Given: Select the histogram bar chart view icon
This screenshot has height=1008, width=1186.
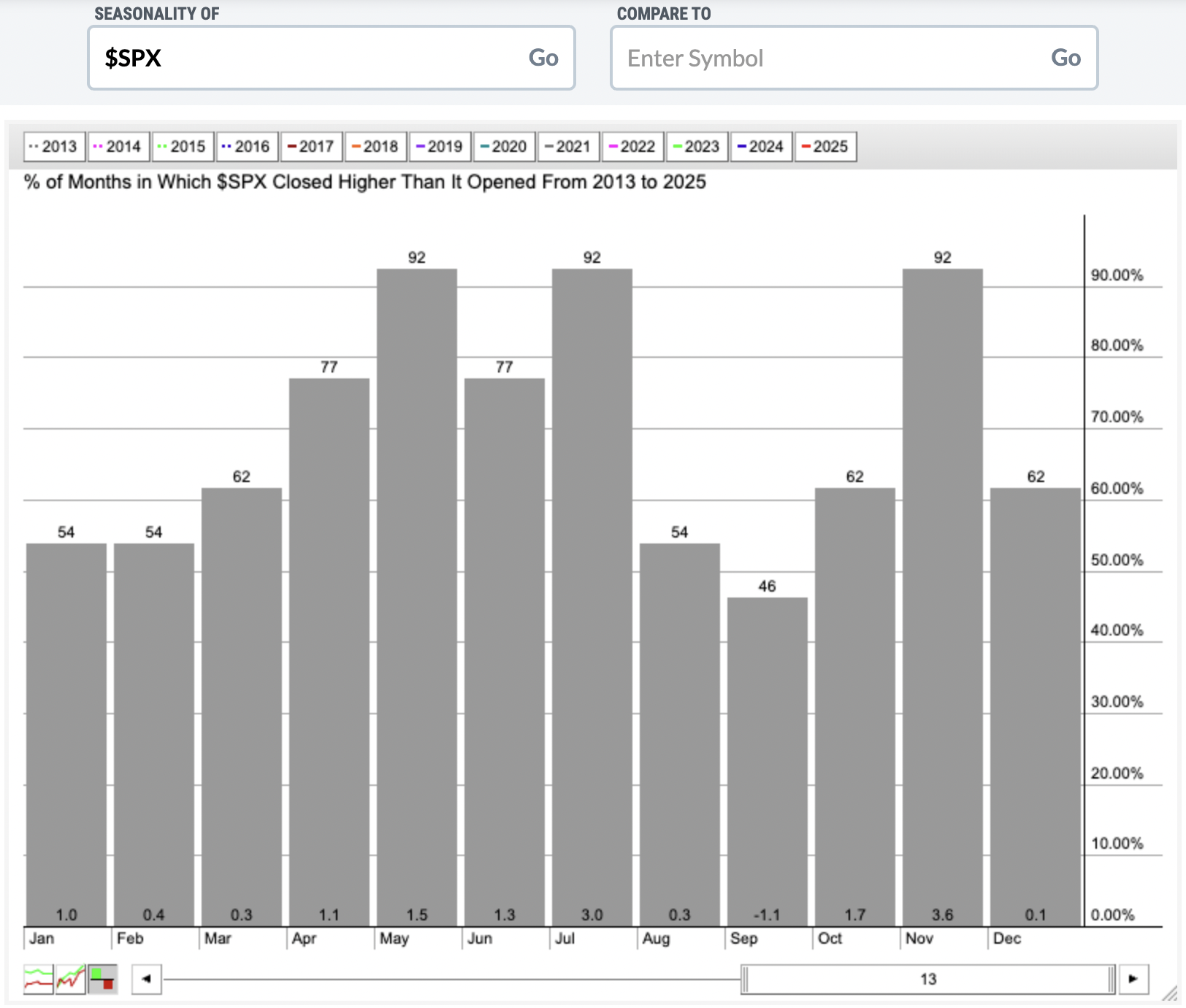Looking at the screenshot, I should point(102,979).
